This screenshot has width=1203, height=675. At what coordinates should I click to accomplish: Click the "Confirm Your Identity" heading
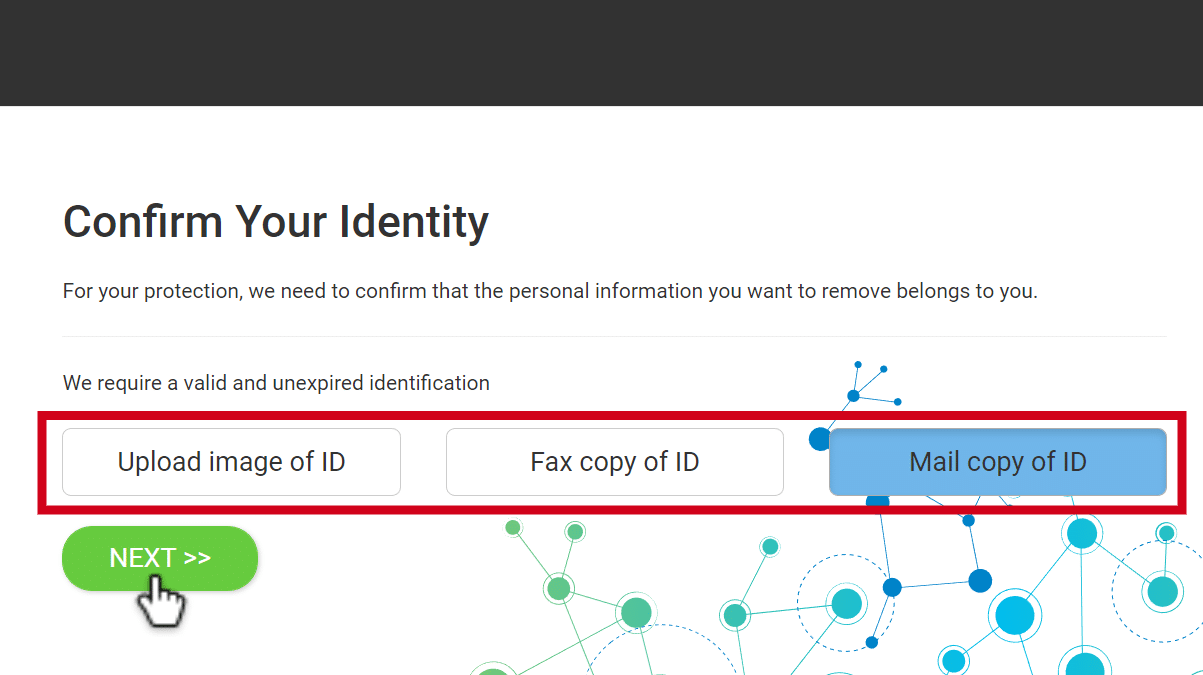(275, 221)
